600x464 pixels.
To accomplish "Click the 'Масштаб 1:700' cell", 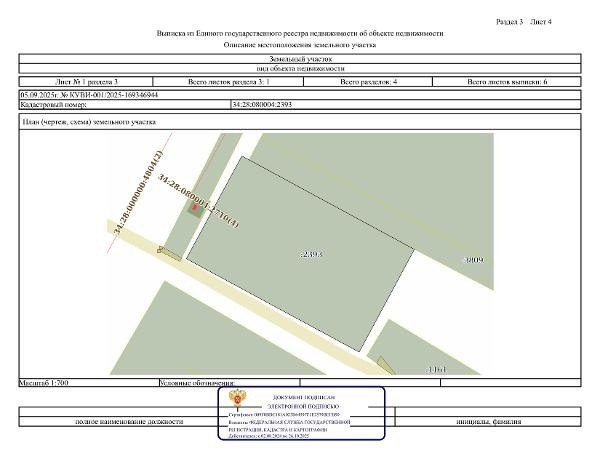I will [89, 382].
